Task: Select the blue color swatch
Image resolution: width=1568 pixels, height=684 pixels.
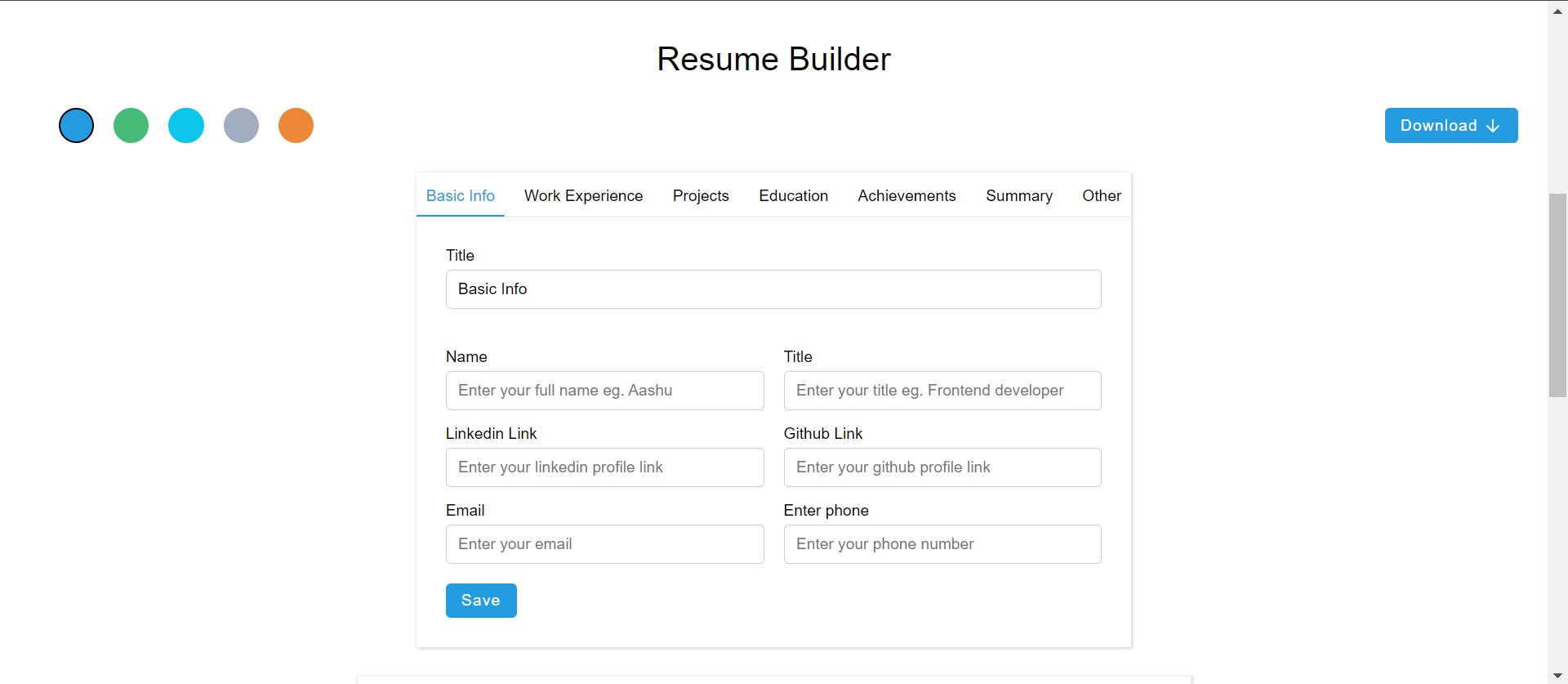Action: pyautogui.click(x=77, y=126)
